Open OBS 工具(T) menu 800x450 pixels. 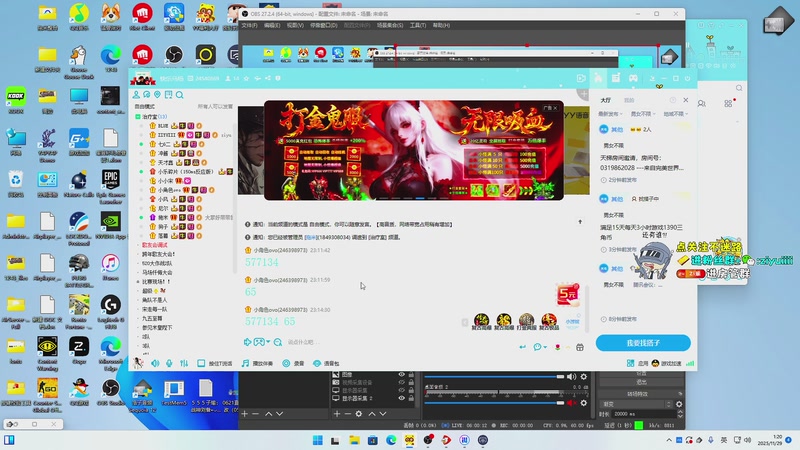point(418,25)
